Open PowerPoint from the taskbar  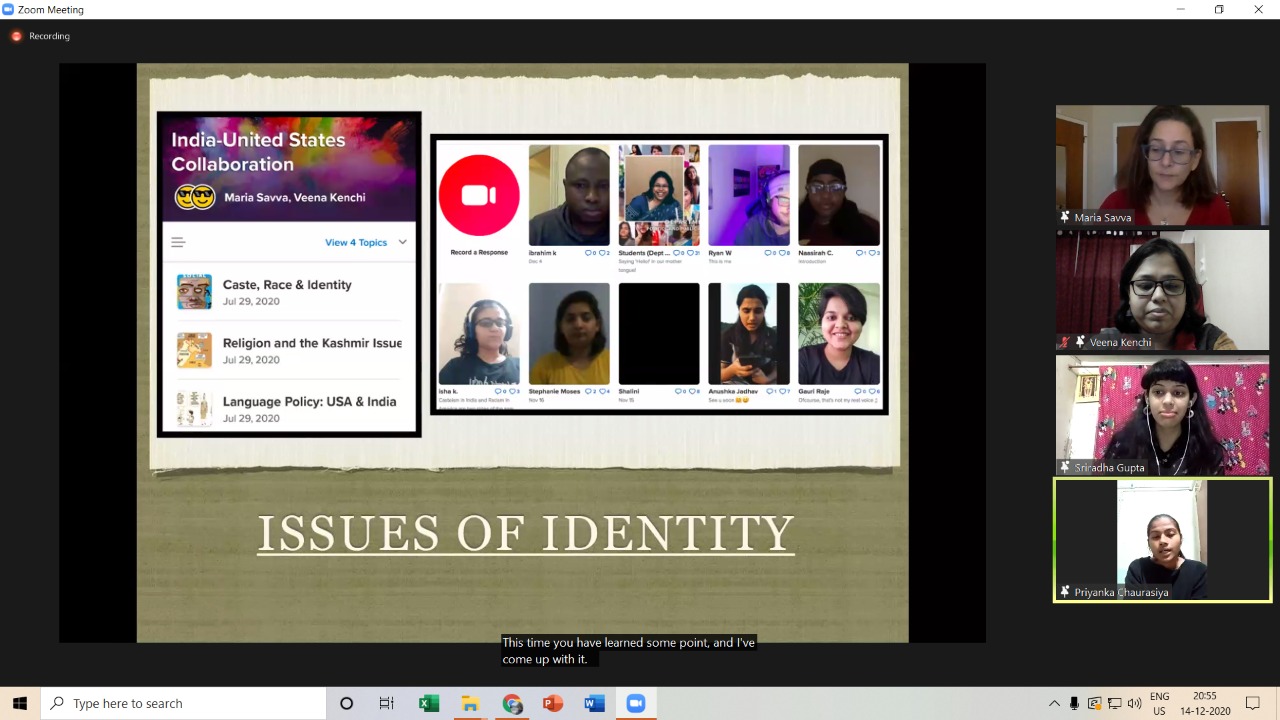[552, 703]
